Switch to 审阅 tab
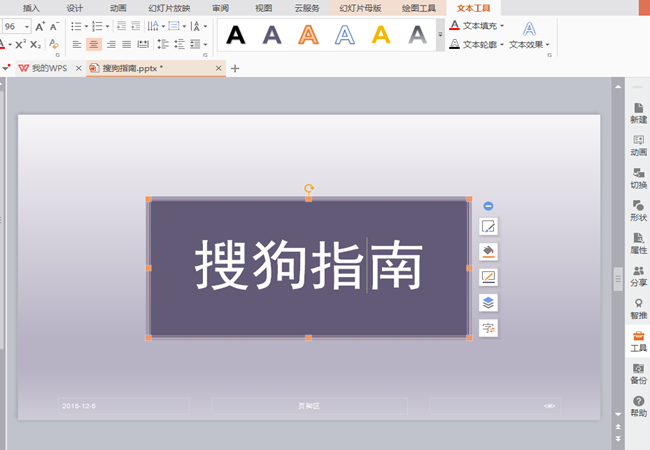Image resolution: width=650 pixels, height=450 pixels. tap(220, 8)
